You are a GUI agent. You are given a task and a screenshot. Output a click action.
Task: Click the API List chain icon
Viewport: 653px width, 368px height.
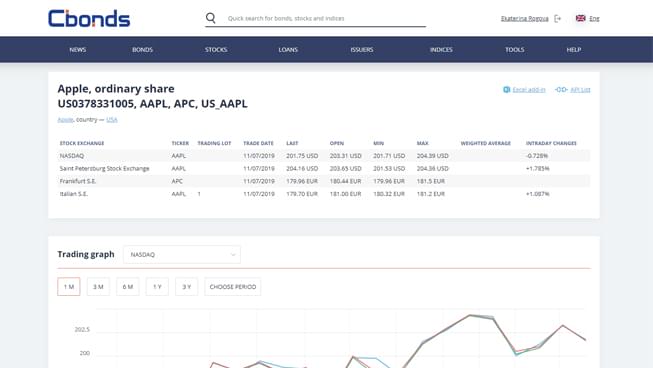[x=561, y=90]
